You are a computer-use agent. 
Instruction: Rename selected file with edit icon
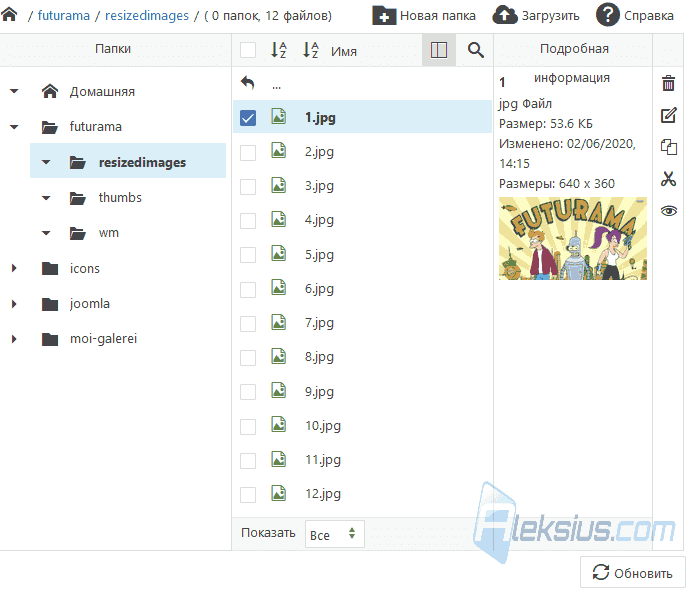click(x=669, y=115)
